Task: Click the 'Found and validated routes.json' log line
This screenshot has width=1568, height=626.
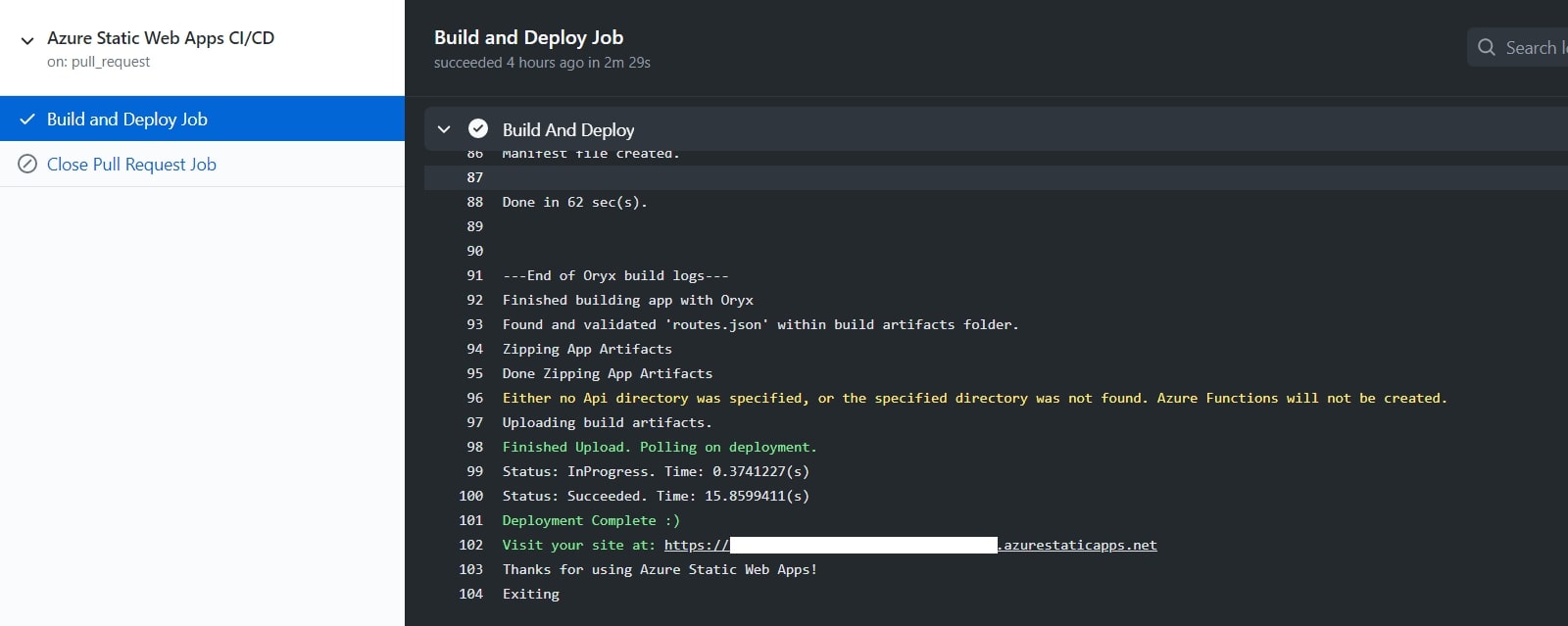Action: [x=760, y=324]
